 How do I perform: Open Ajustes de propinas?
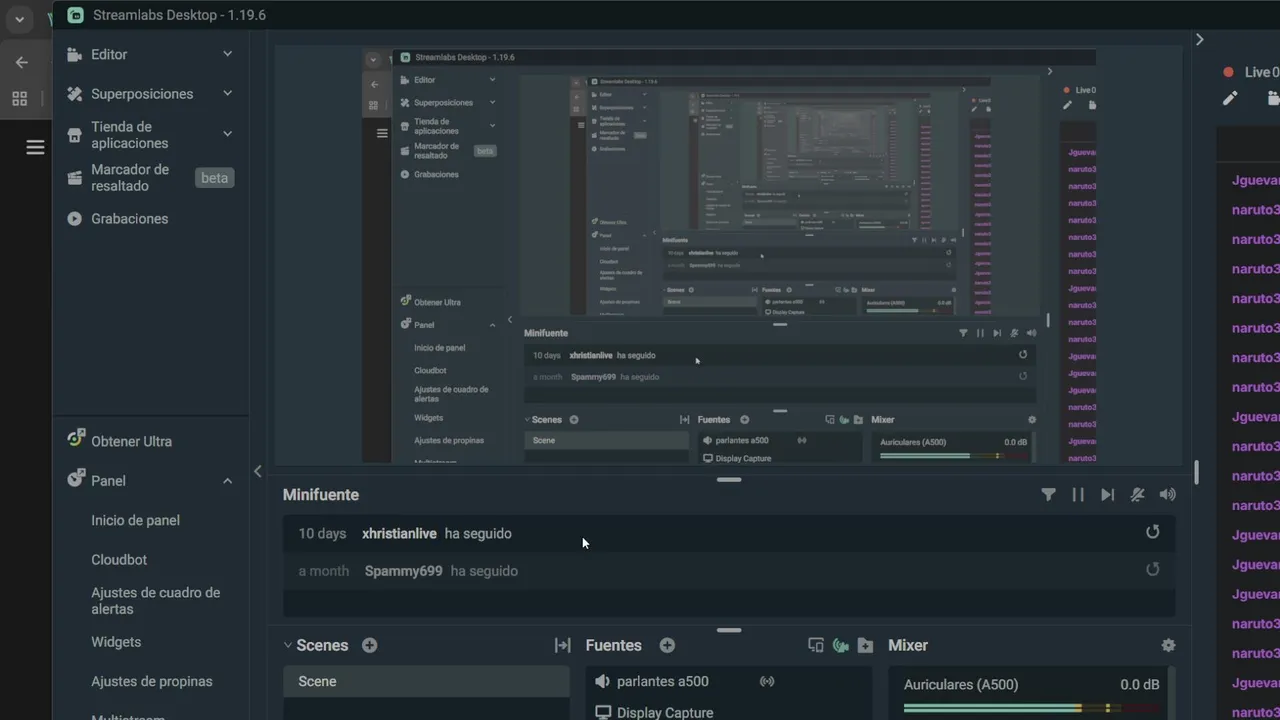tap(152, 681)
